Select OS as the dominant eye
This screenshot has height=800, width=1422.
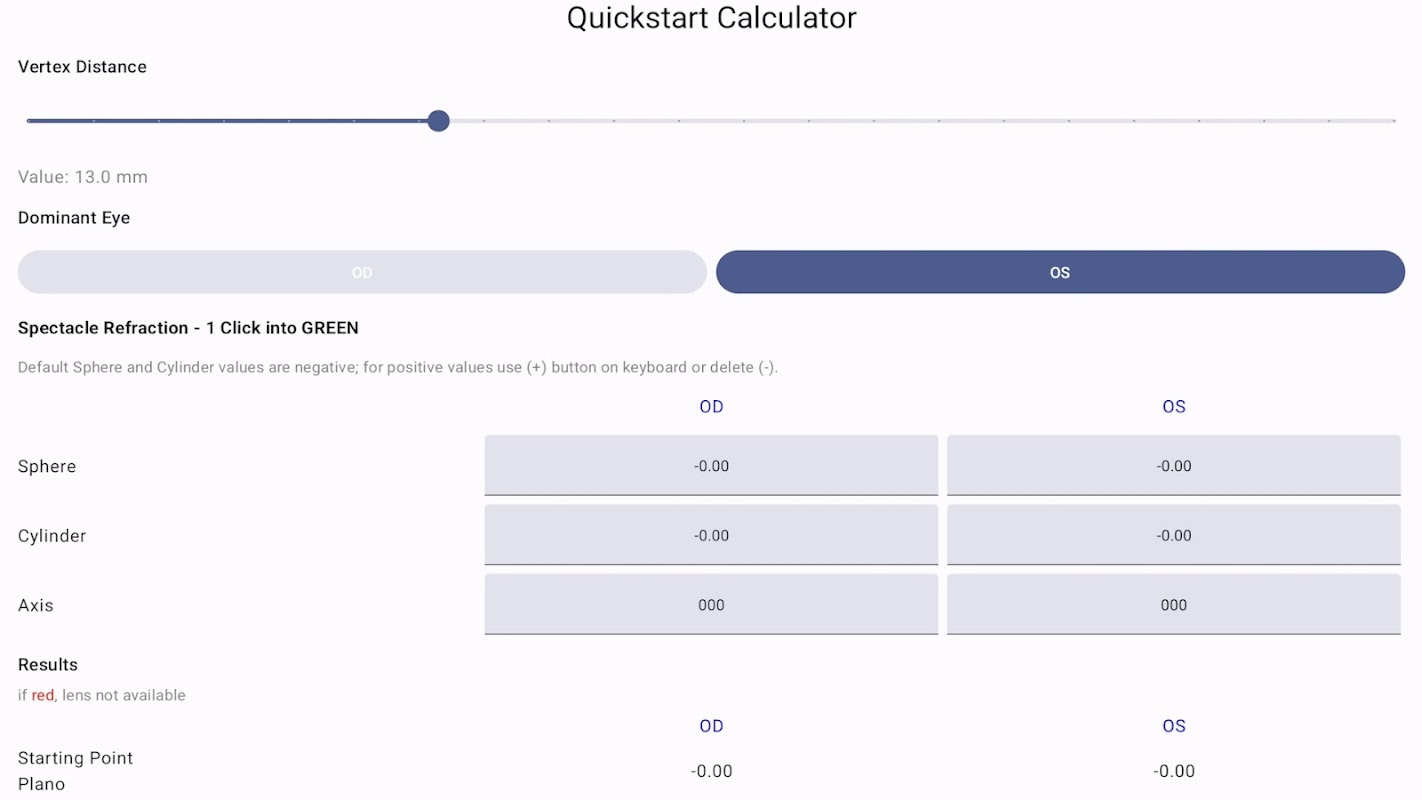[1060, 272]
